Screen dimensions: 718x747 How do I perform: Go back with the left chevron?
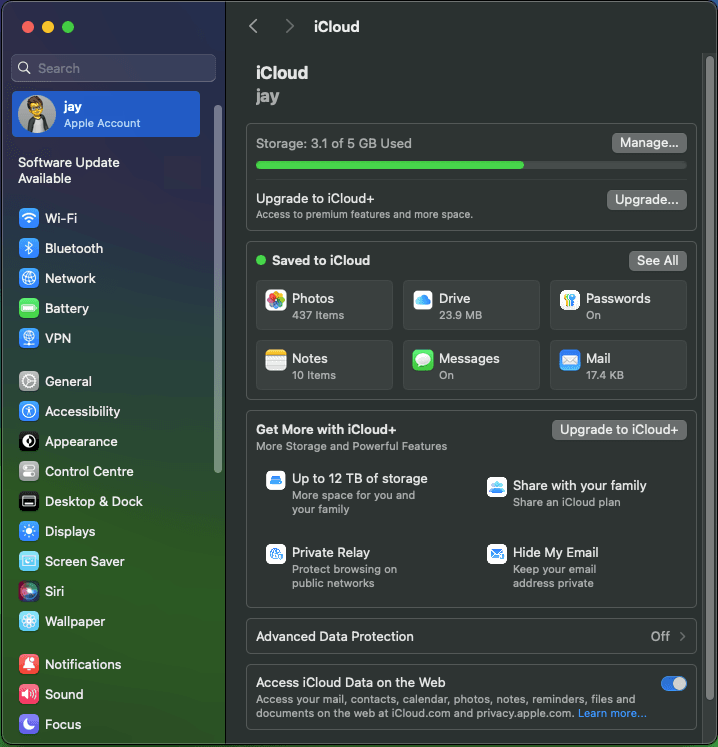pyautogui.click(x=253, y=26)
